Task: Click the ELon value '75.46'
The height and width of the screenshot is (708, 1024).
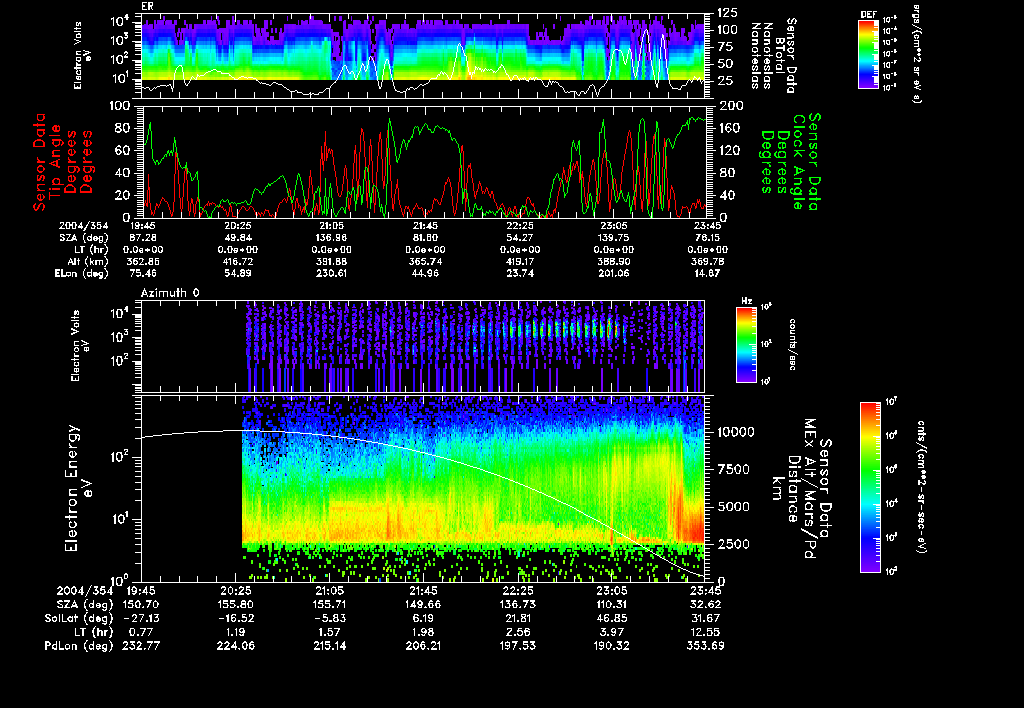Action: click(142, 274)
